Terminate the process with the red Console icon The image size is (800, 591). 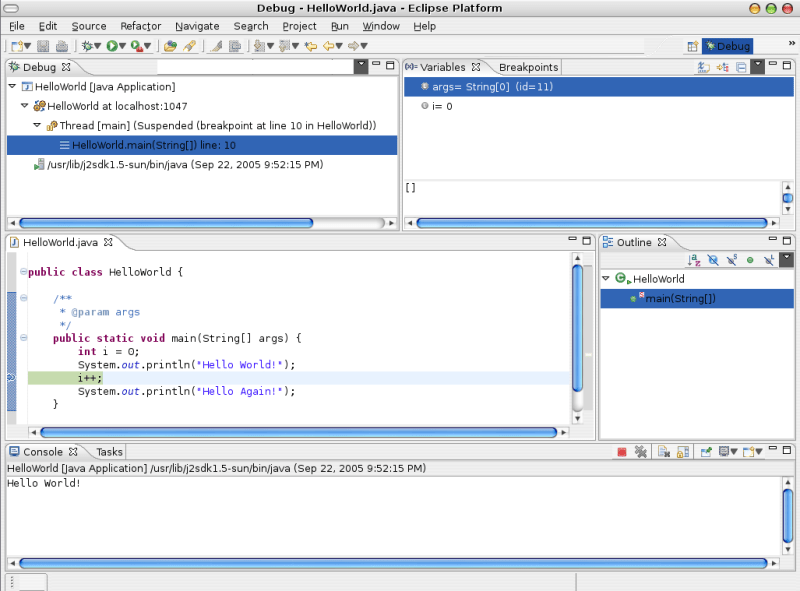point(621,451)
